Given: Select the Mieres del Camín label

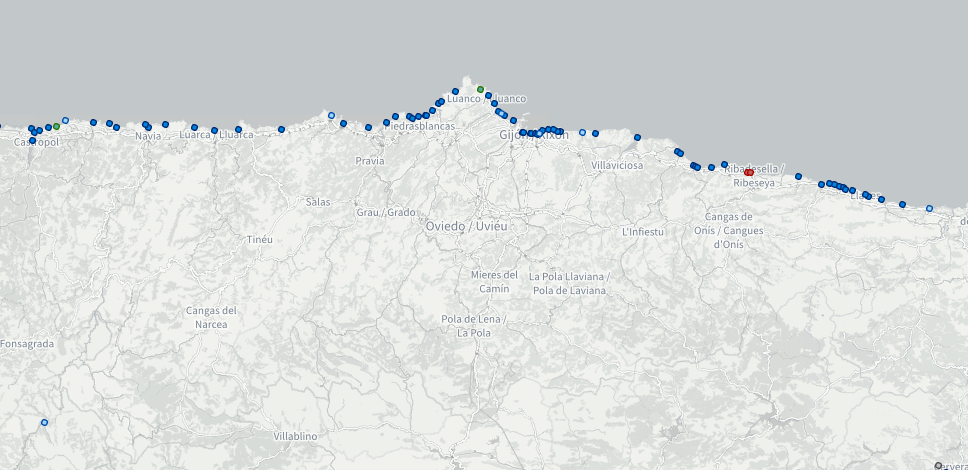Looking at the screenshot, I should (494, 282).
